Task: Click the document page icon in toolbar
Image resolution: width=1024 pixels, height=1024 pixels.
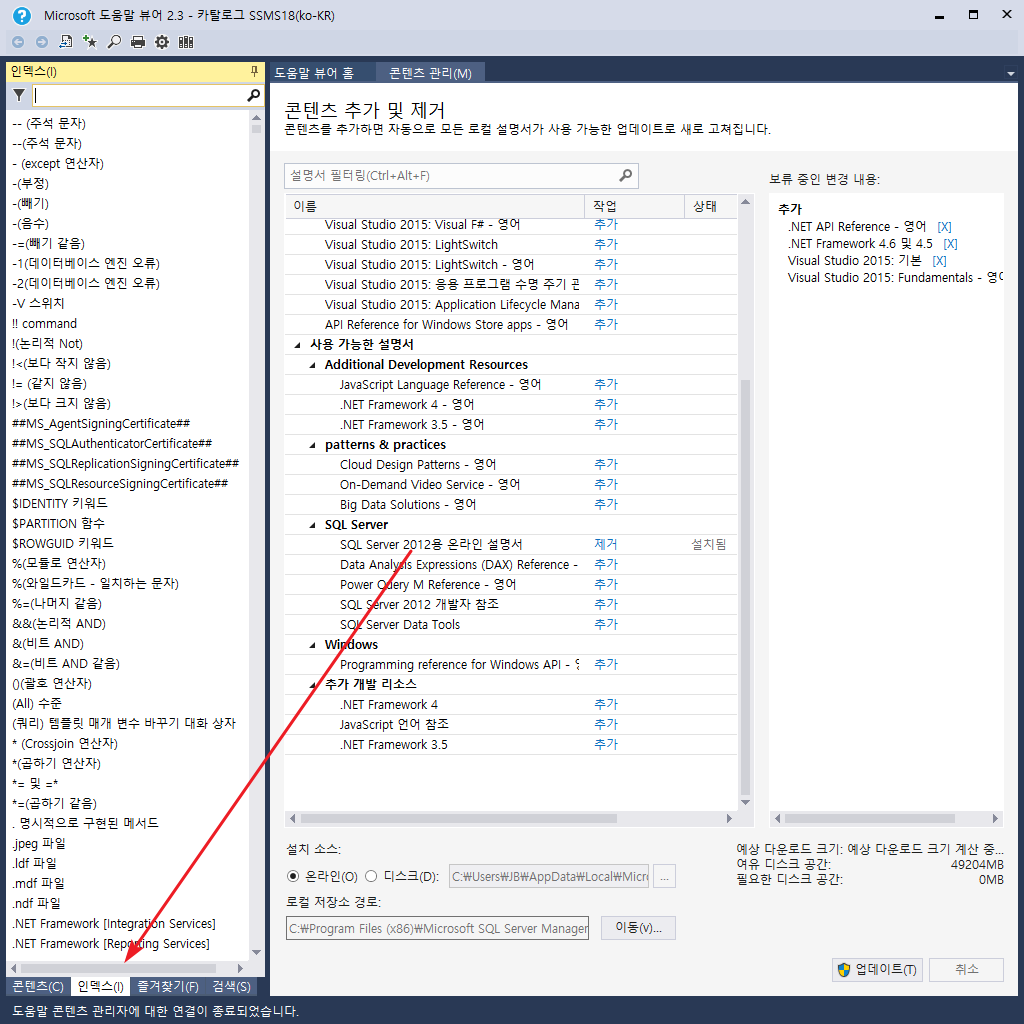Action: (66, 42)
